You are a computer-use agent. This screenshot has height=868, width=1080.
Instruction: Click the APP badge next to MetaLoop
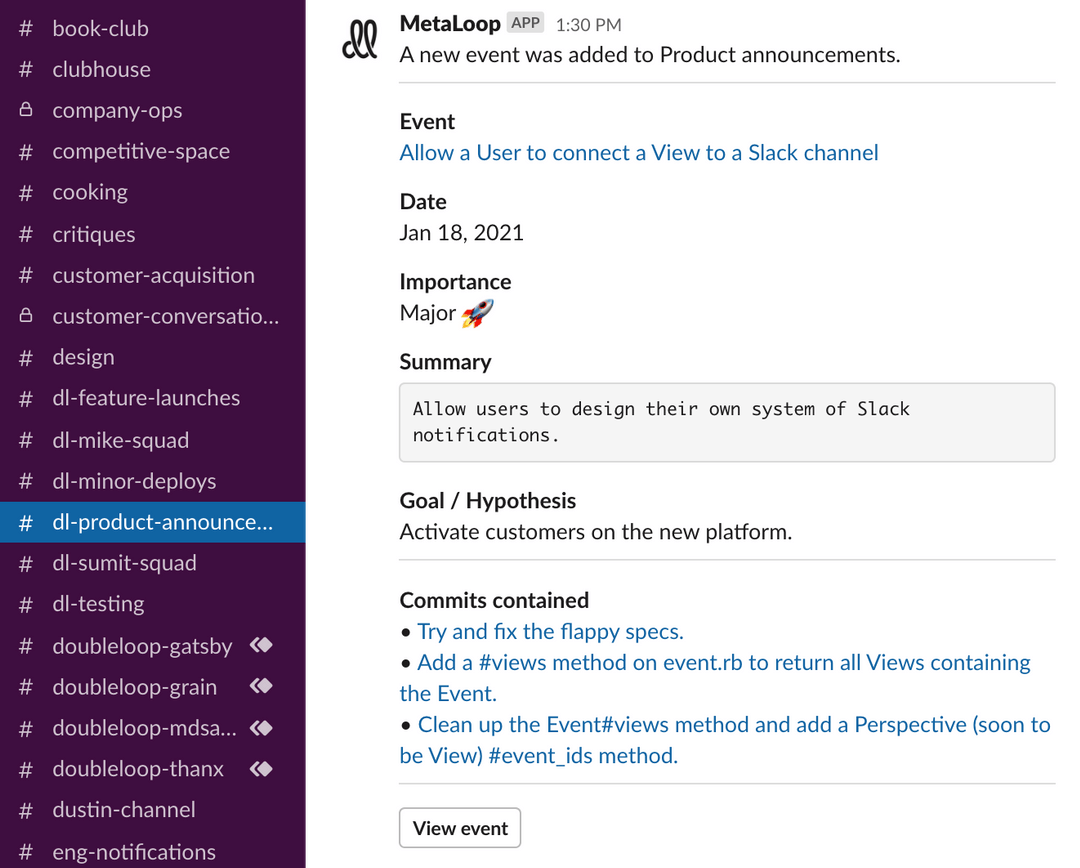coord(524,22)
